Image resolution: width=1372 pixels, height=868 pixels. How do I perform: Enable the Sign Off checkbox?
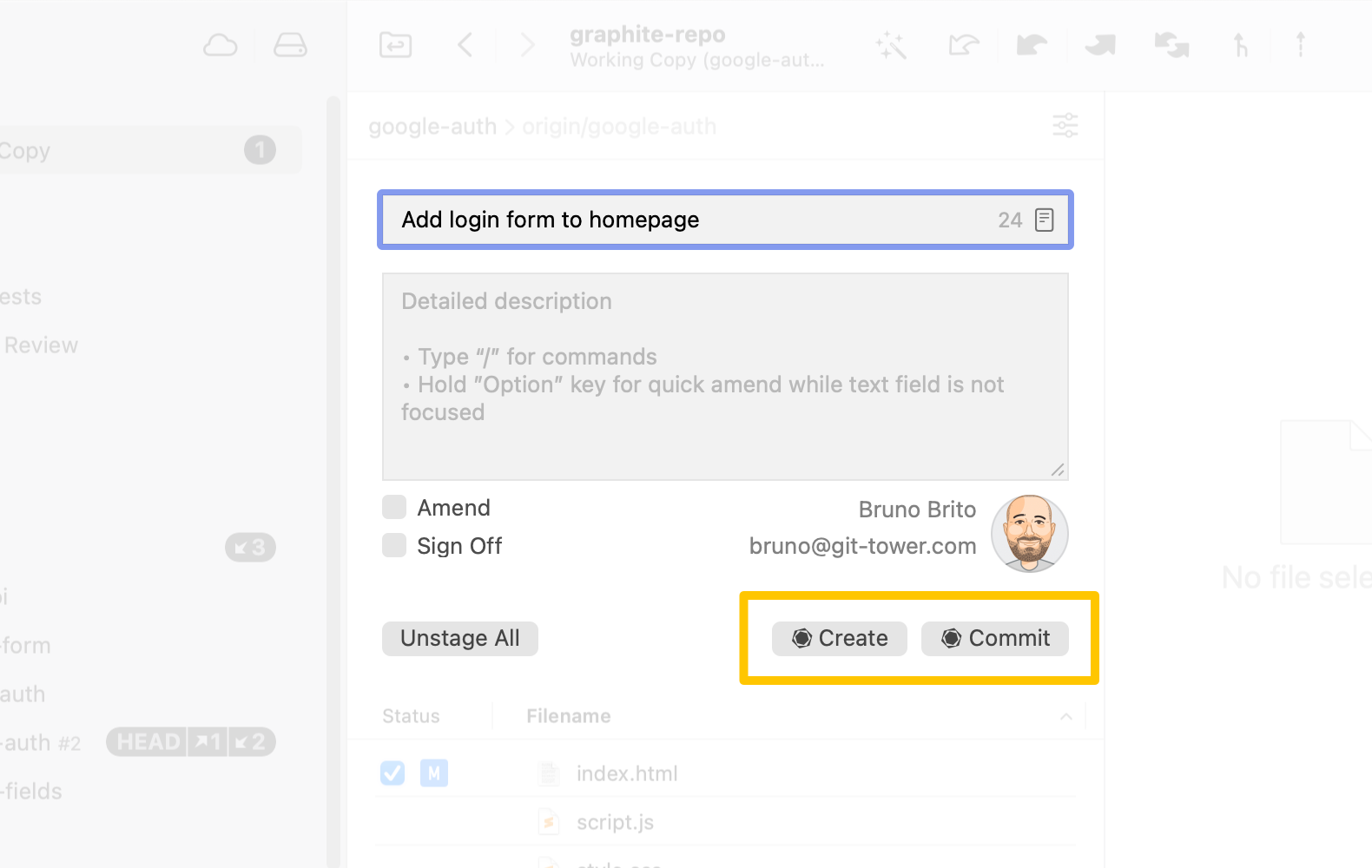coord(394,546)
